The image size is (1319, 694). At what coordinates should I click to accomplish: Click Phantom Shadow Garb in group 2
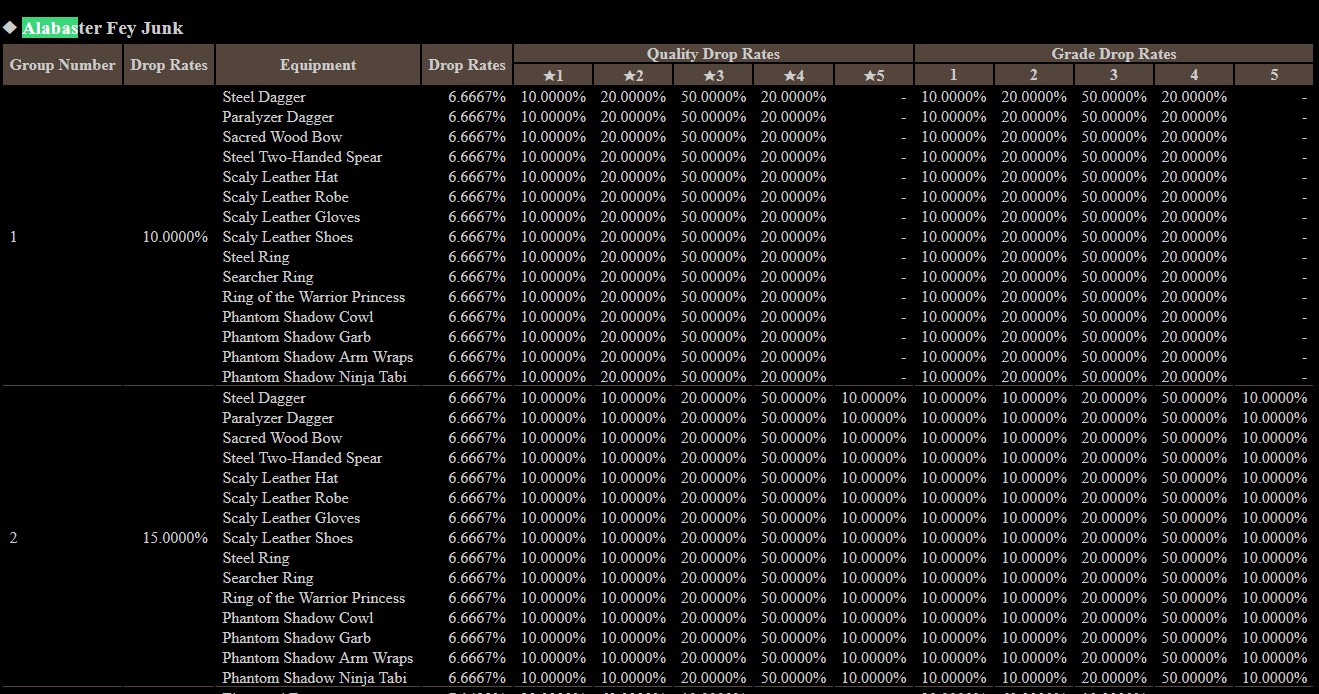click(x=296, y=638)
